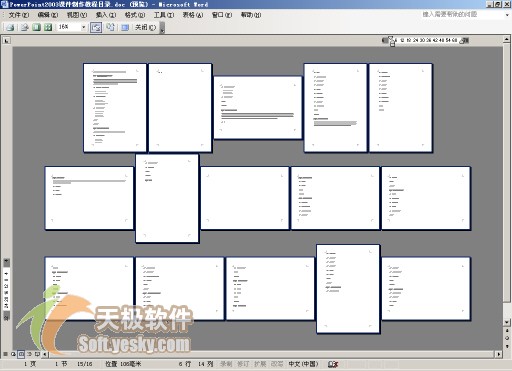Open the 16% zoom dropdown arrow

(83, 27)
